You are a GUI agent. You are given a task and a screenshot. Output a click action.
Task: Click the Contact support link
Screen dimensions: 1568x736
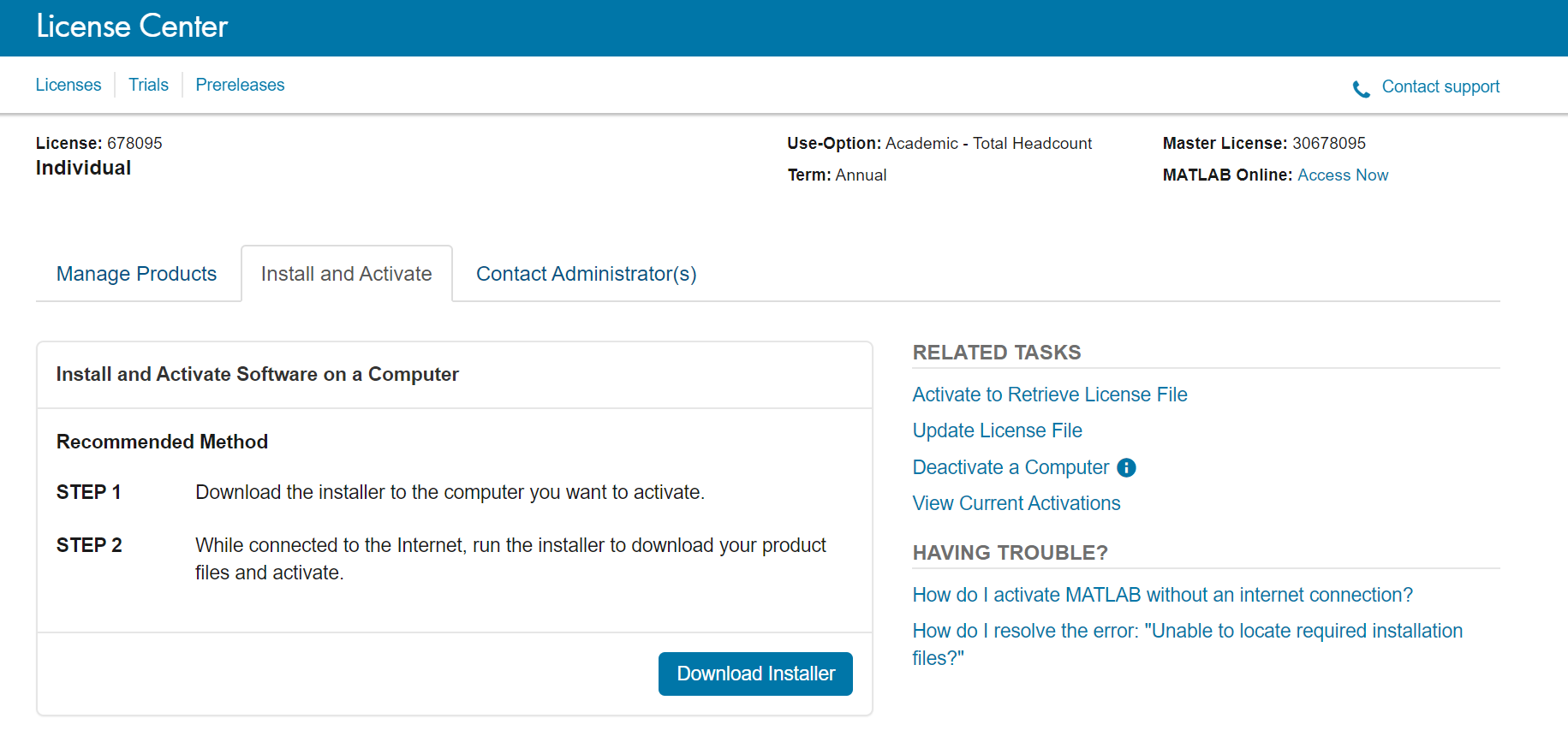[x=1440, y=86]
